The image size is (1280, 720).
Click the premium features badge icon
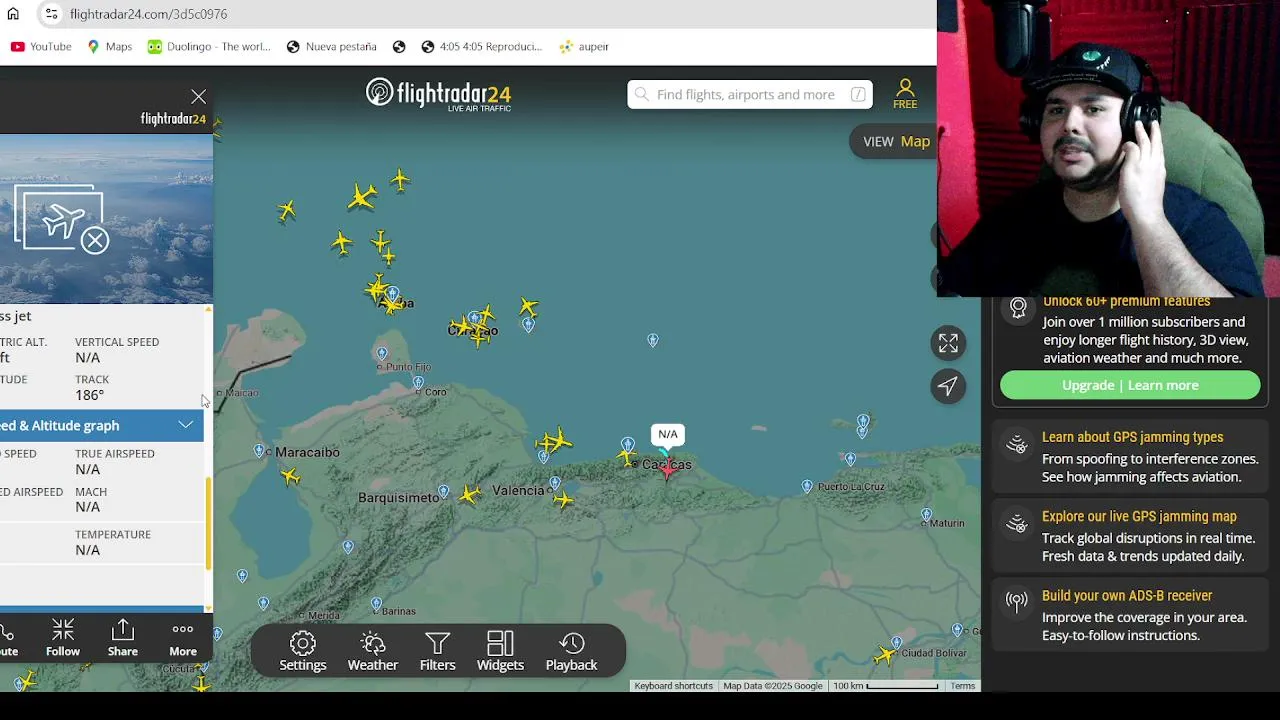(1018, 308)
